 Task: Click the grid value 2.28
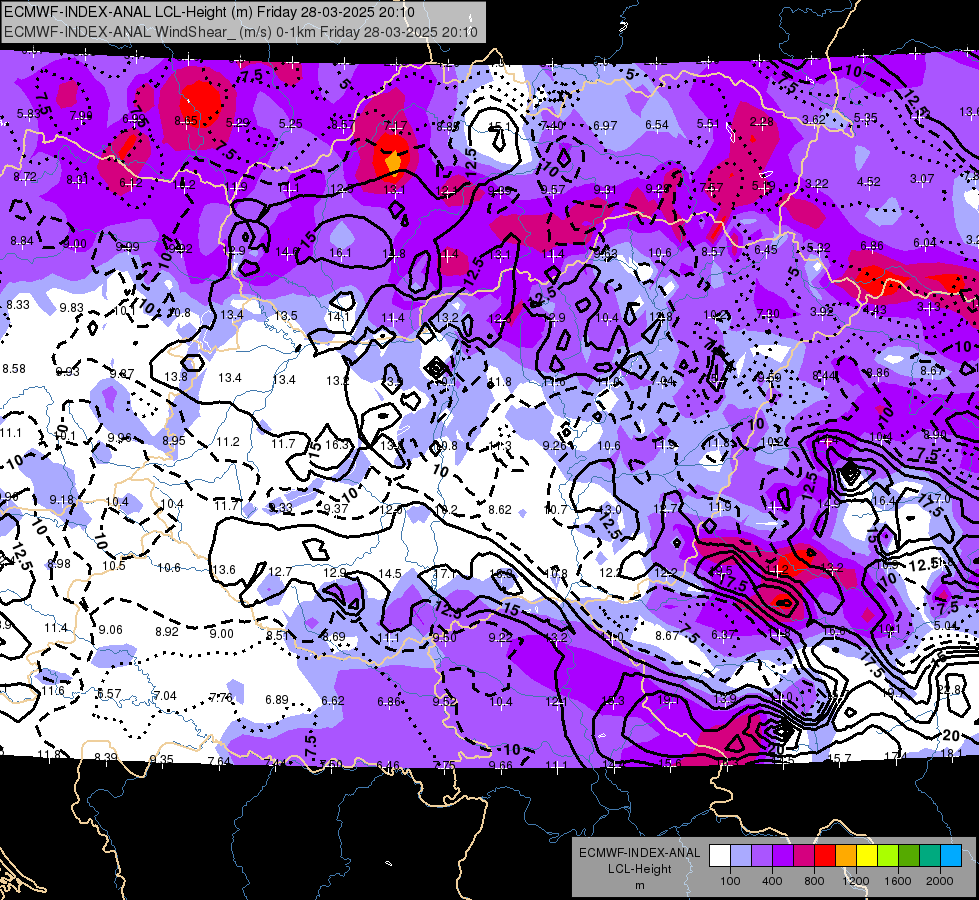(762, 122)
